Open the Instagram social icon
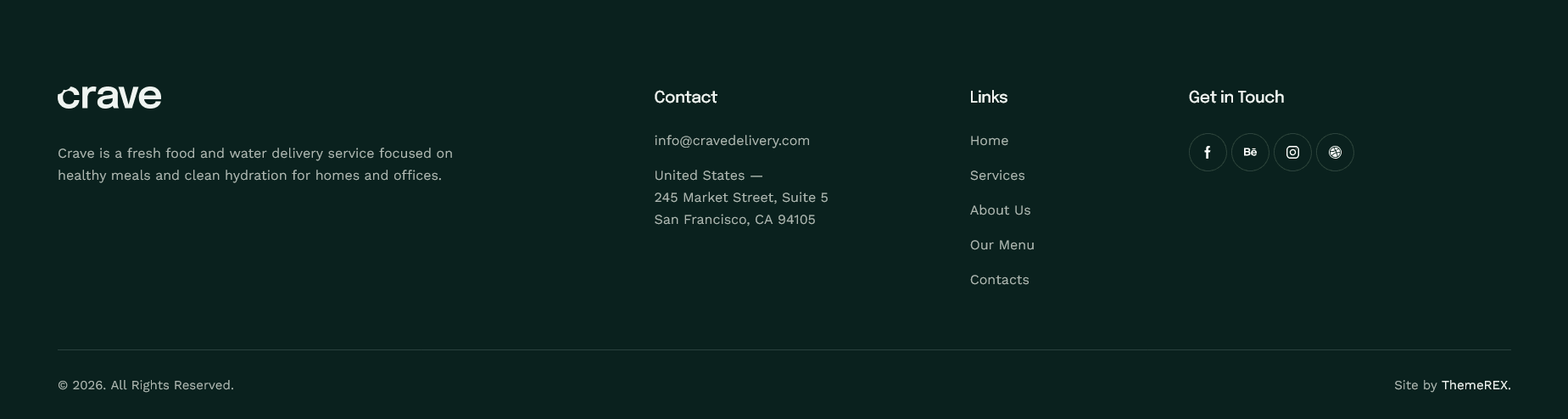This screenshot has height=419, width=1568. pyautogui.click(x=1292, y=153)
